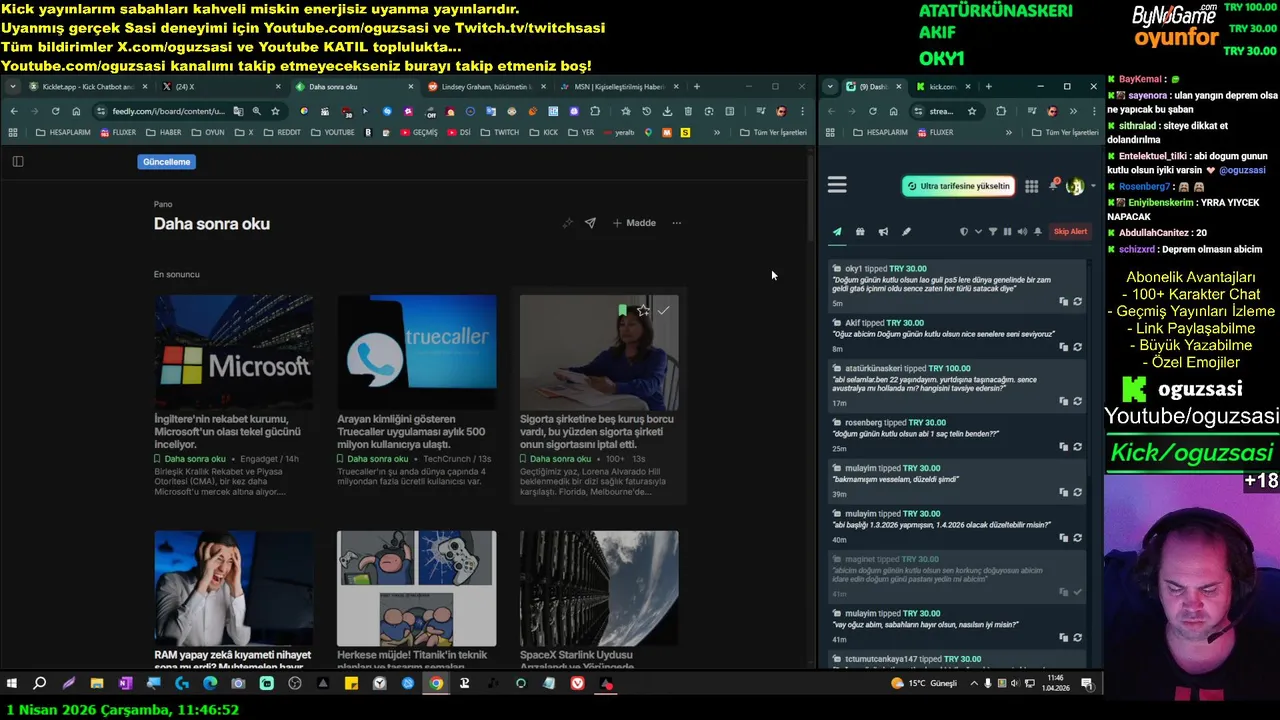Click 'Ultra tarifesine yükseltin' button

click(x=958, y=186)
